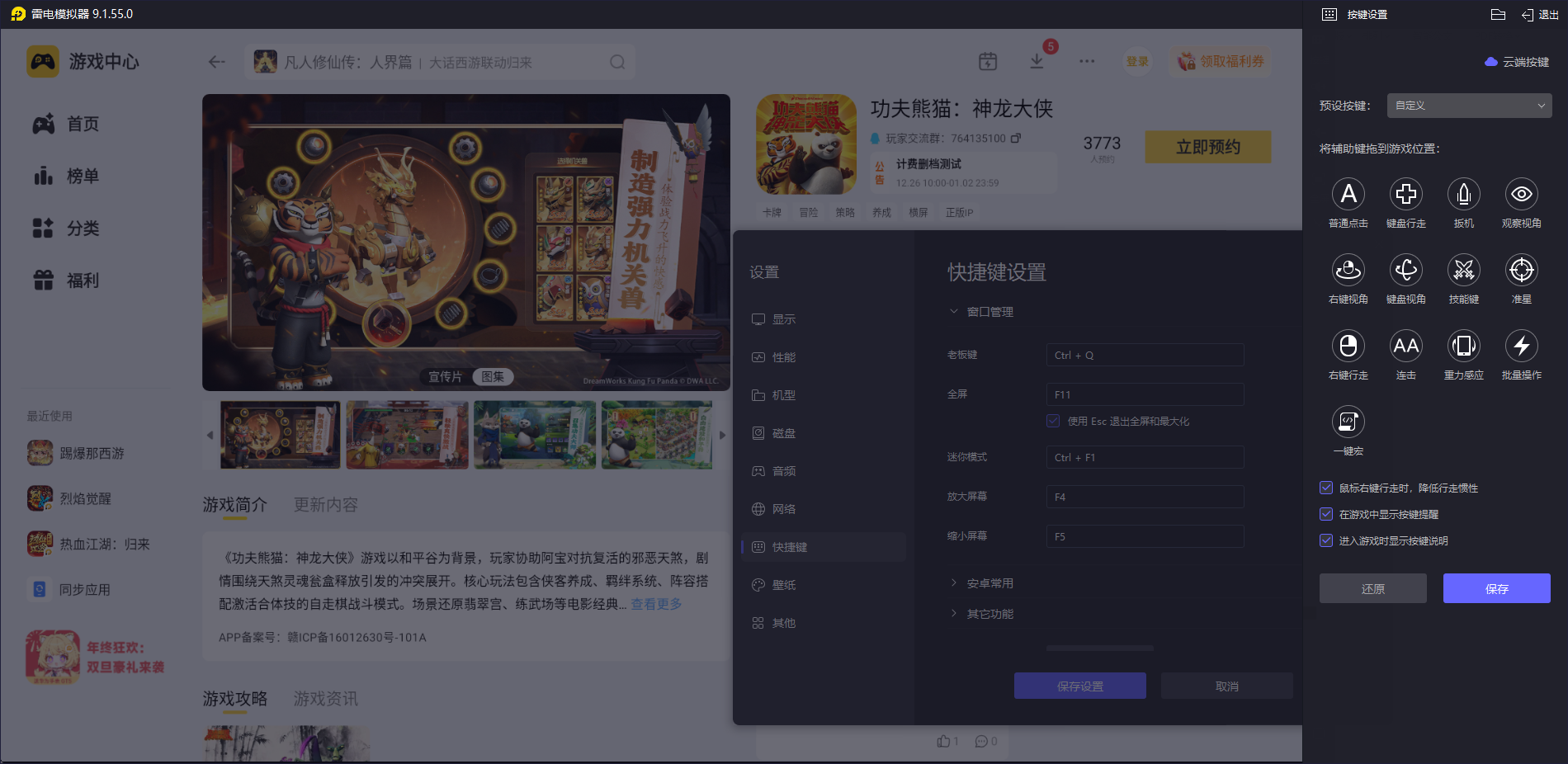Click the 迷你模式 shortcut field
Image resolution: width=1568 pixels, height=764 pixels.
[x=1145, y=457]
